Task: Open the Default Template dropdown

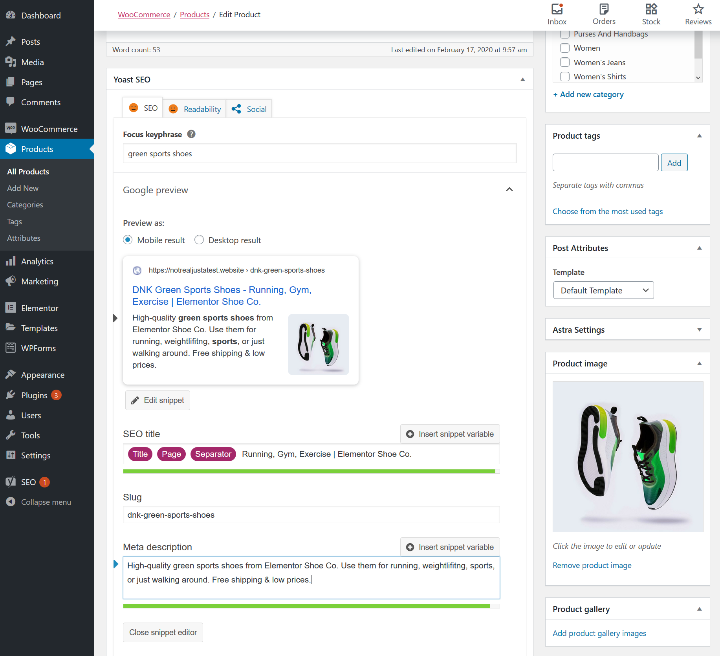Action: [x=602, y=290]
